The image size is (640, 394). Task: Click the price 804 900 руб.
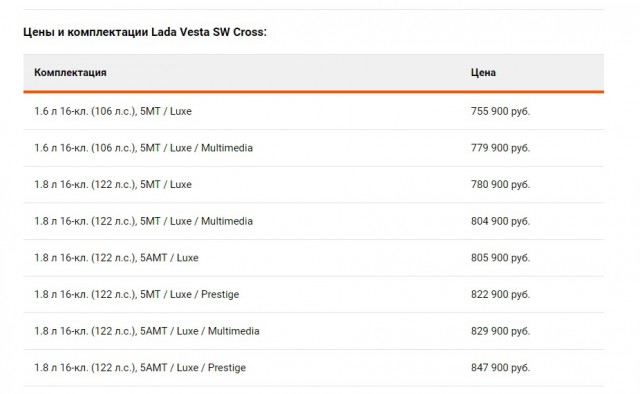click(x=500, y=221)
